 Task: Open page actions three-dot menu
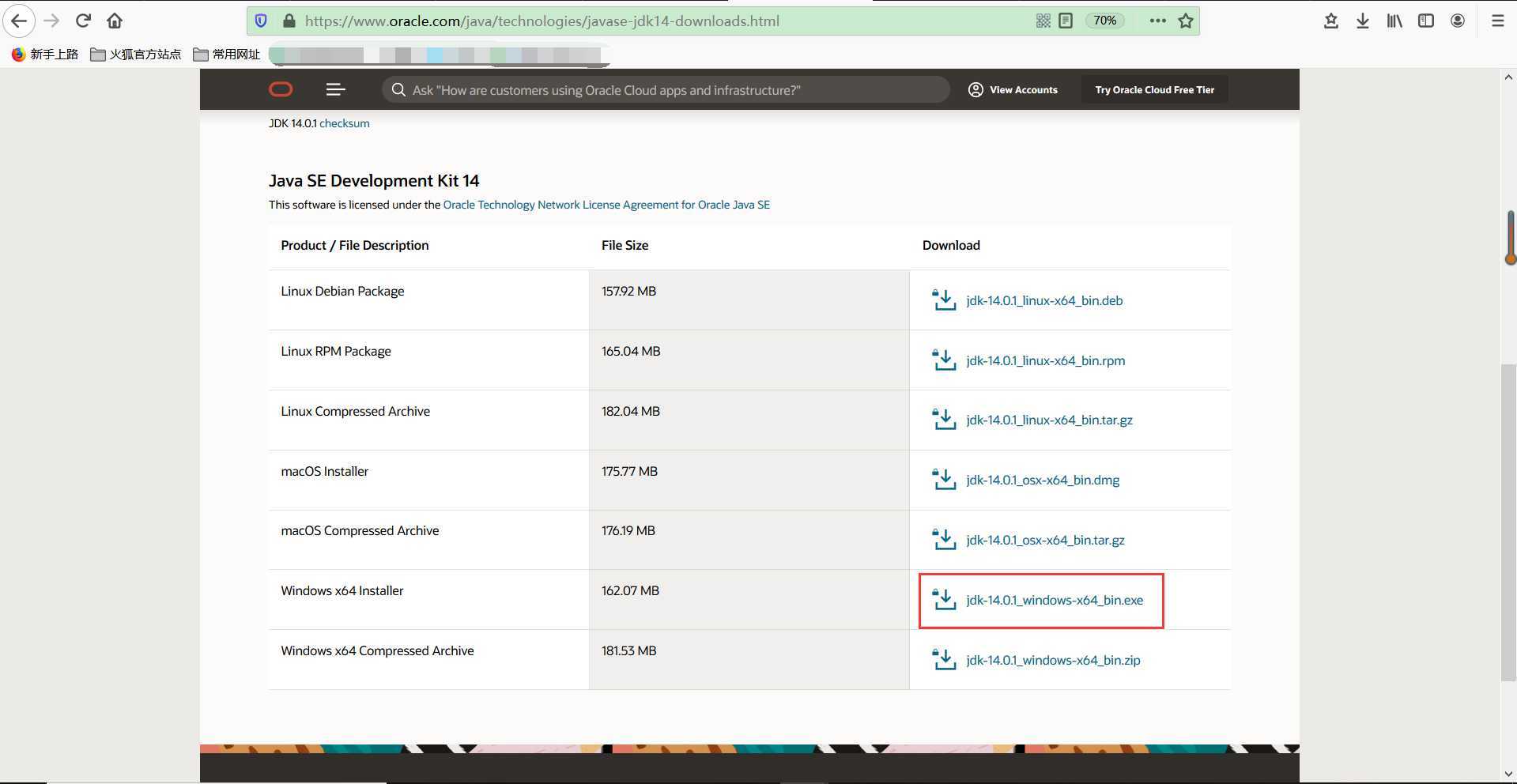(x=1158, y=21)
